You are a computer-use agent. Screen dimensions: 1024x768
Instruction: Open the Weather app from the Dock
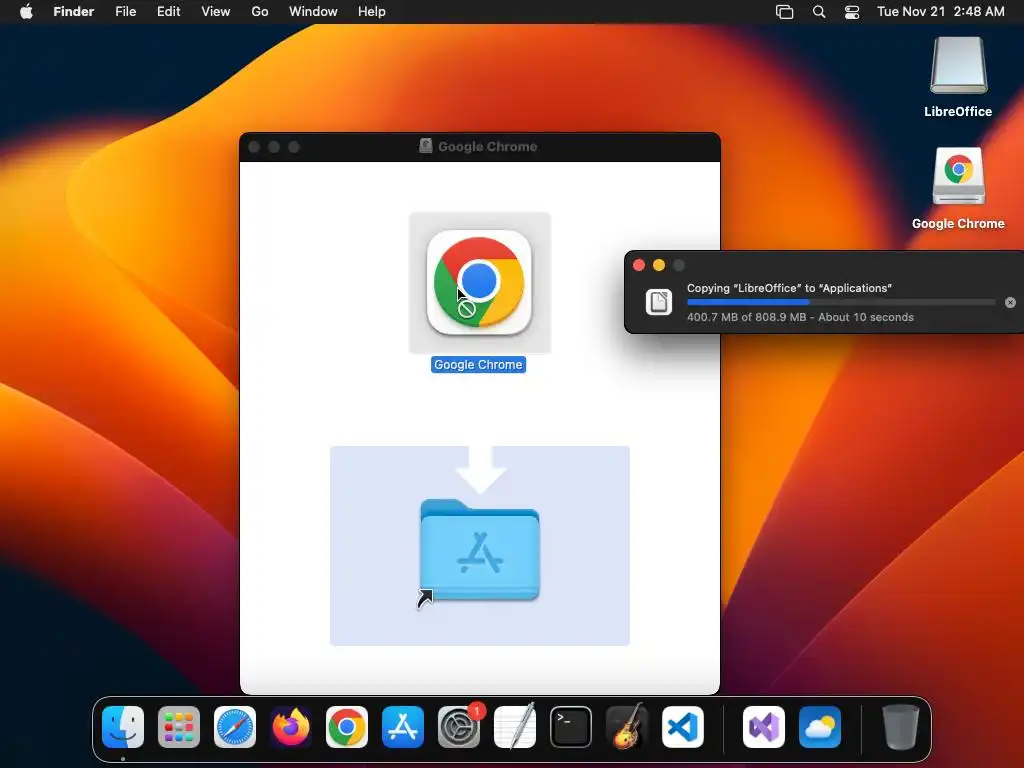[x=820, y=727]
